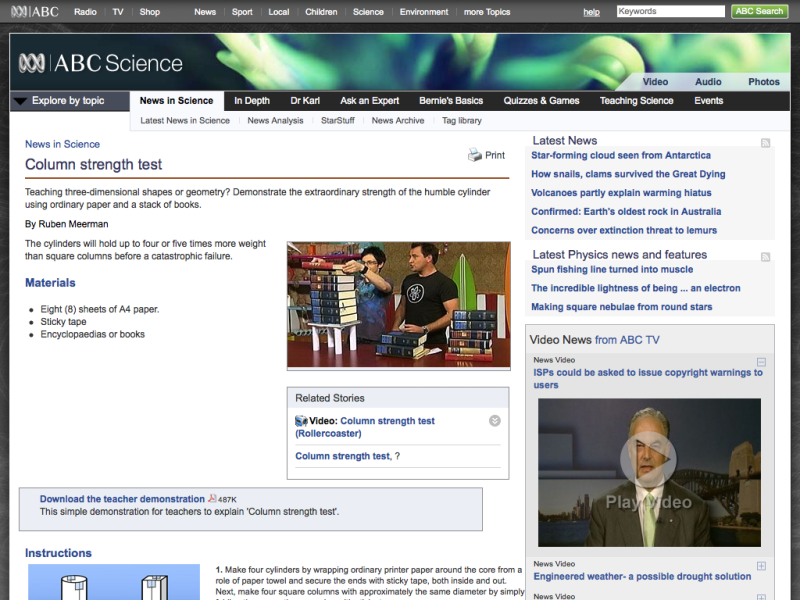Open the more Topics menu
800x600 pixels.
pos(487,12)
